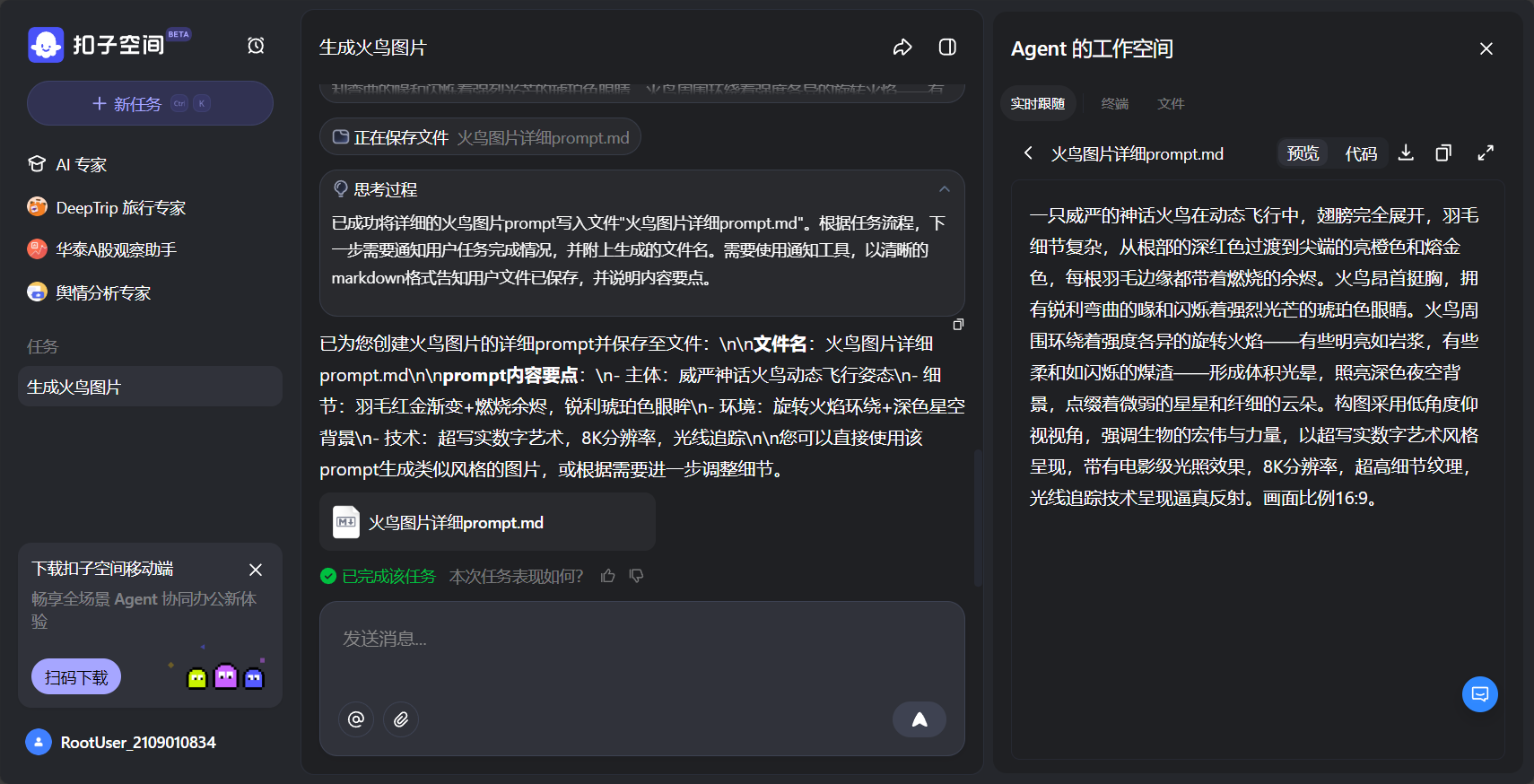1534x784 pixels.
Task: Dismiss the mobile download banner
Action: (256, 570)
